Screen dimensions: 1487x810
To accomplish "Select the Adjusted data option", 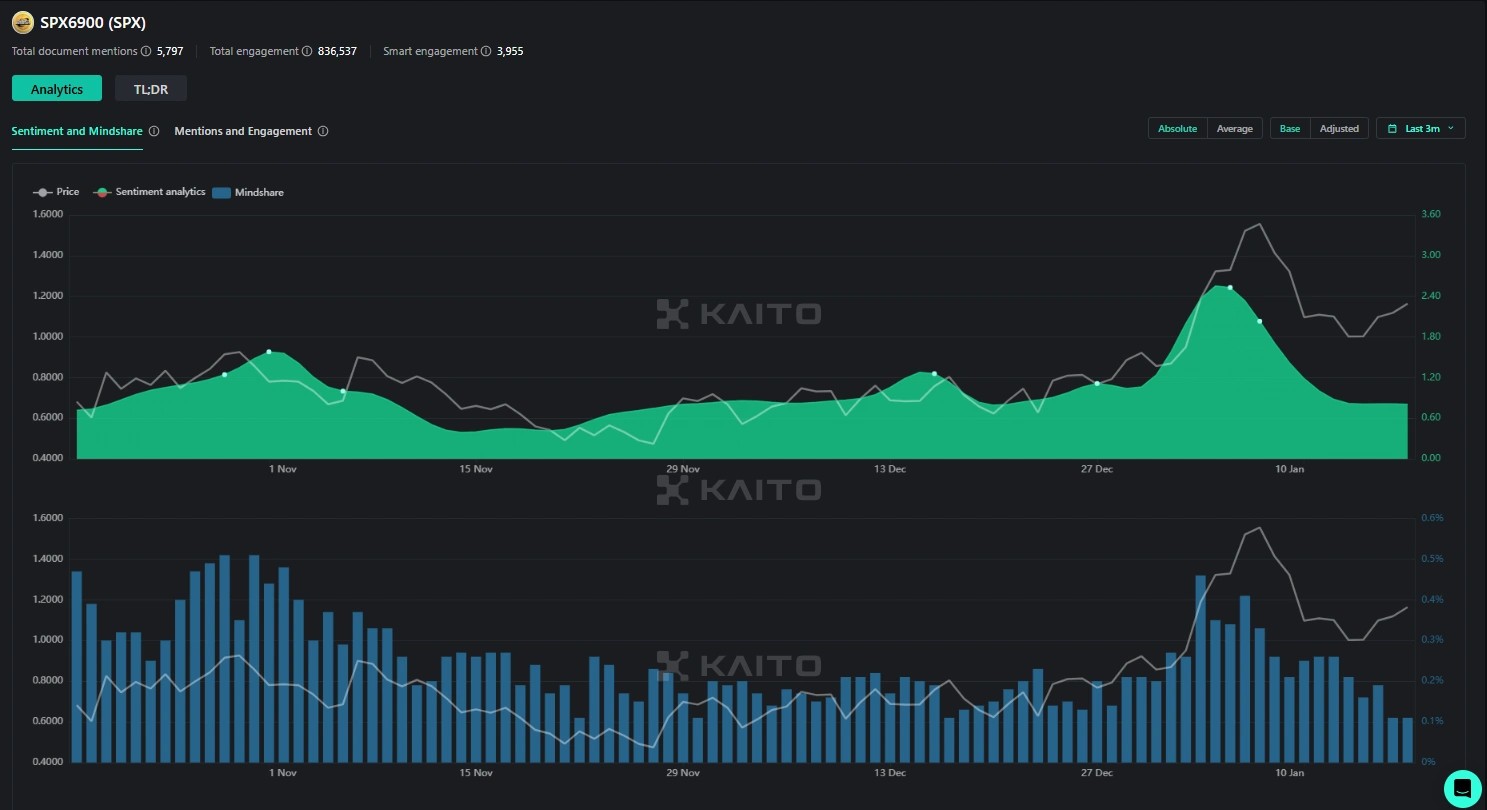I will 1338,129.
